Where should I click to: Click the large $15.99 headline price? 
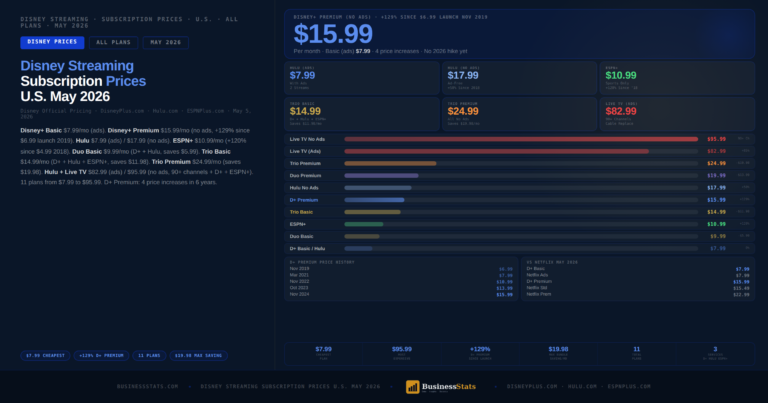(333, 34)
